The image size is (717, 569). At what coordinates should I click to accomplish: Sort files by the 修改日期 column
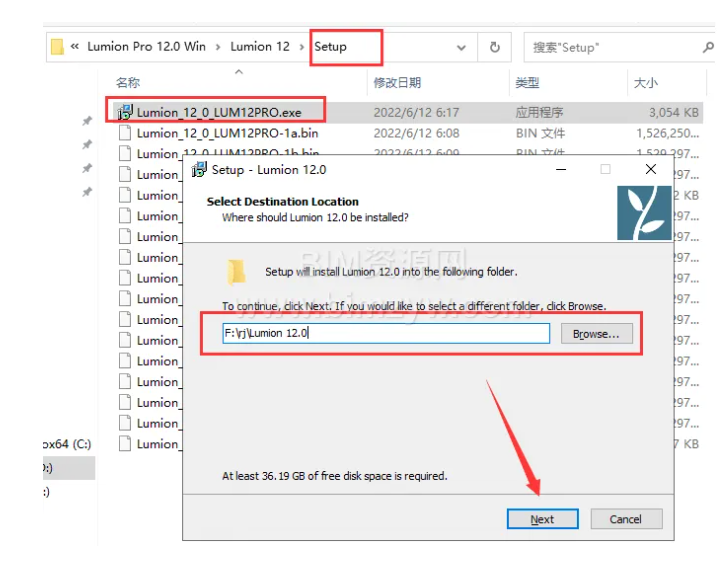tap(397, 83)
